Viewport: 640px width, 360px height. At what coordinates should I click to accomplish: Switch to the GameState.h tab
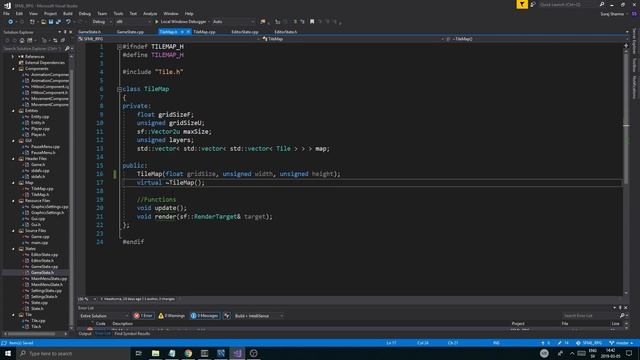point(89,32)
